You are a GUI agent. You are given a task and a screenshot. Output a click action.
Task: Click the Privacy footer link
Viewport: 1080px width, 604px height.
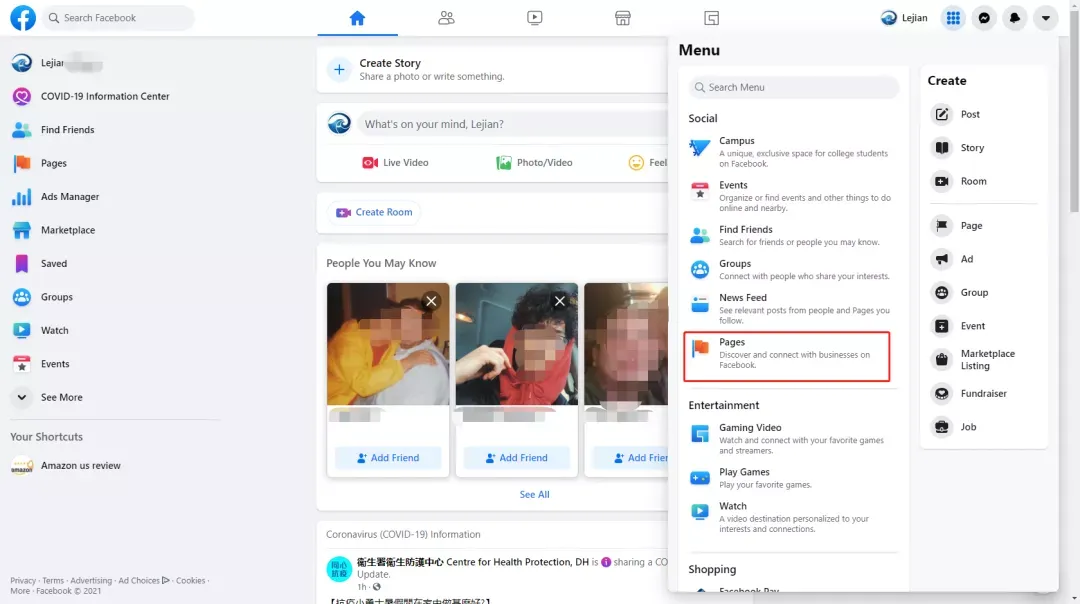[23, 581]
